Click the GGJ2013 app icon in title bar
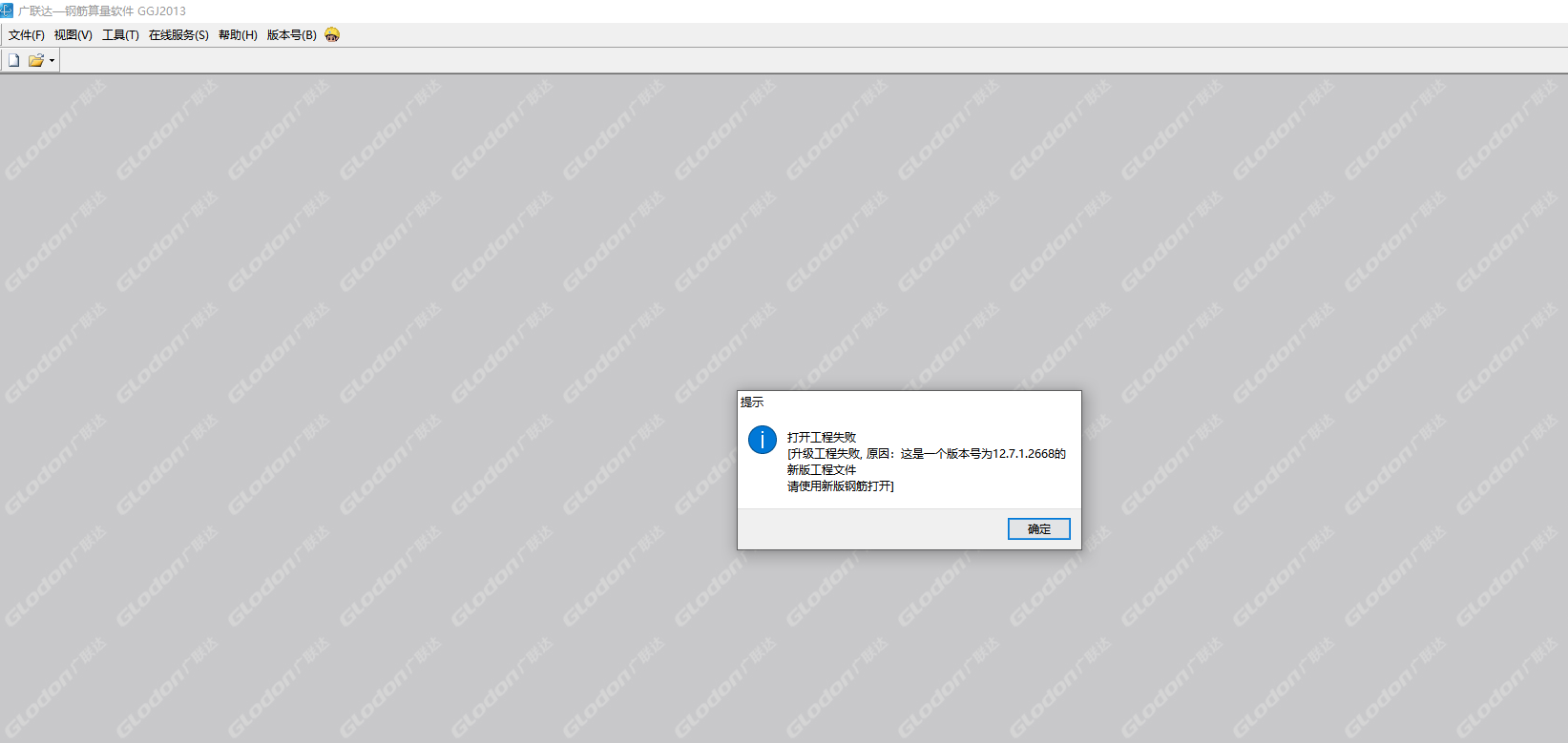 (x=7, y=10)
